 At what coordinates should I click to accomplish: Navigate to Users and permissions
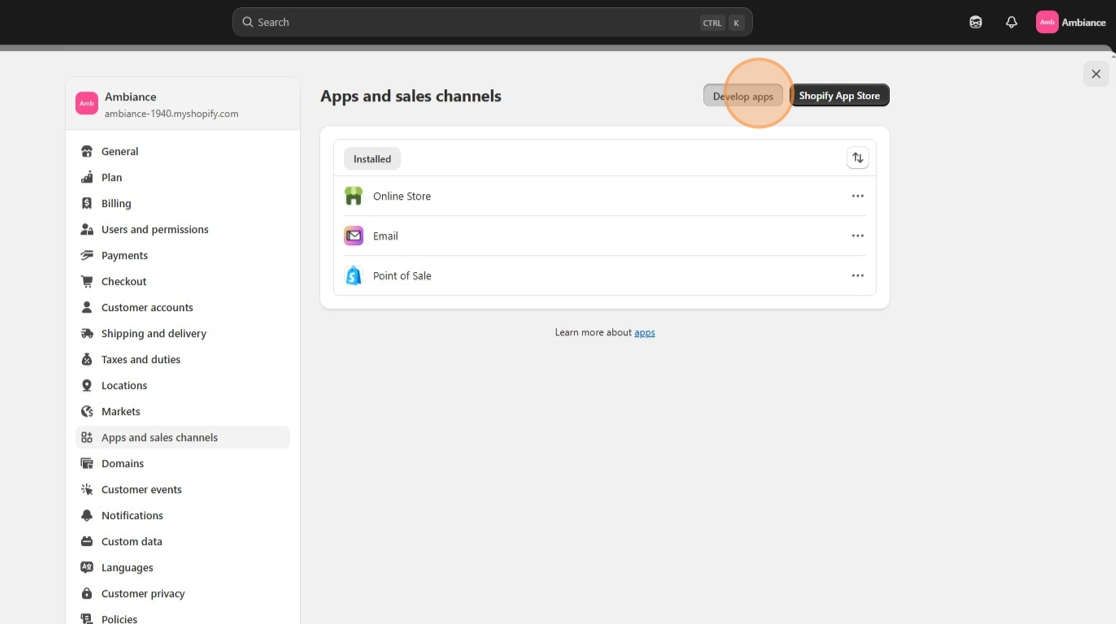coord(154,229)
